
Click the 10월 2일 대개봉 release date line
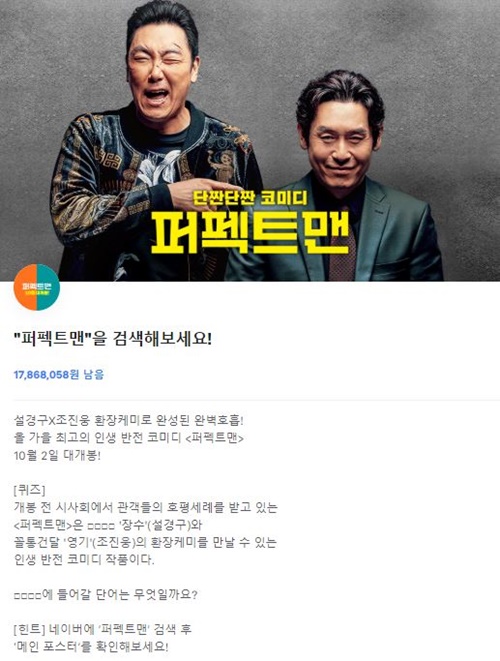pyautogui.click(x=57, y=456)
